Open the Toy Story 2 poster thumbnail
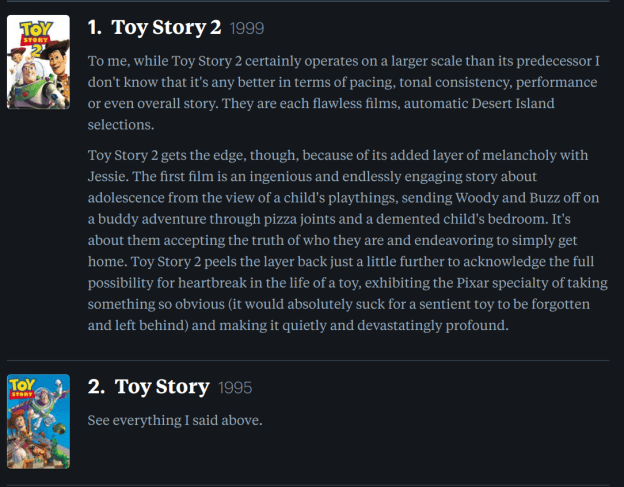Viewport: 624px width, 487px height. pos(38,62)
